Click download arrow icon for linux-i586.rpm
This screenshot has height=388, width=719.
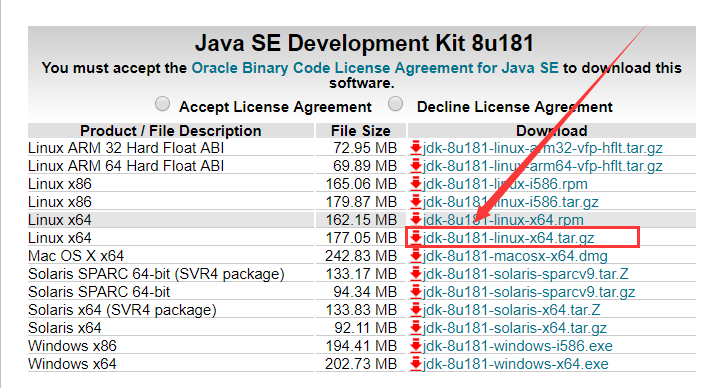pos(416,183)
